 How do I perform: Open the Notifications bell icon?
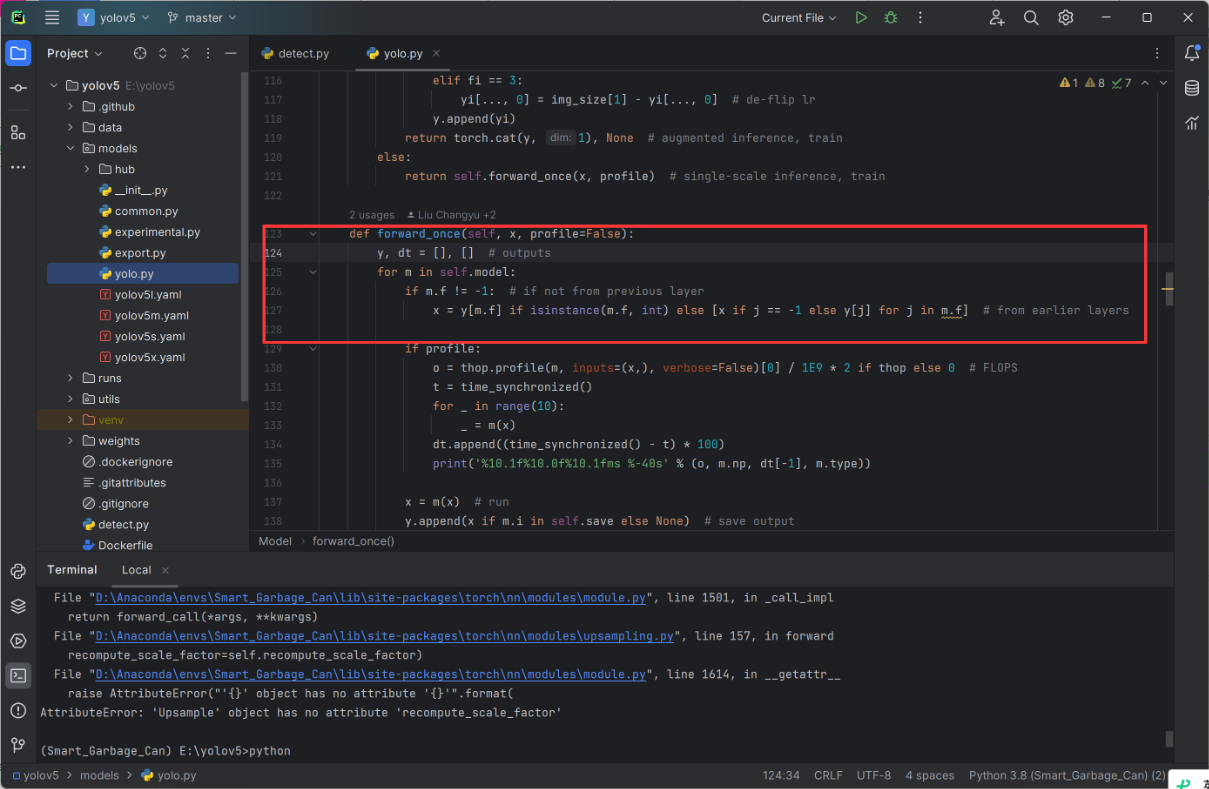1191,53
